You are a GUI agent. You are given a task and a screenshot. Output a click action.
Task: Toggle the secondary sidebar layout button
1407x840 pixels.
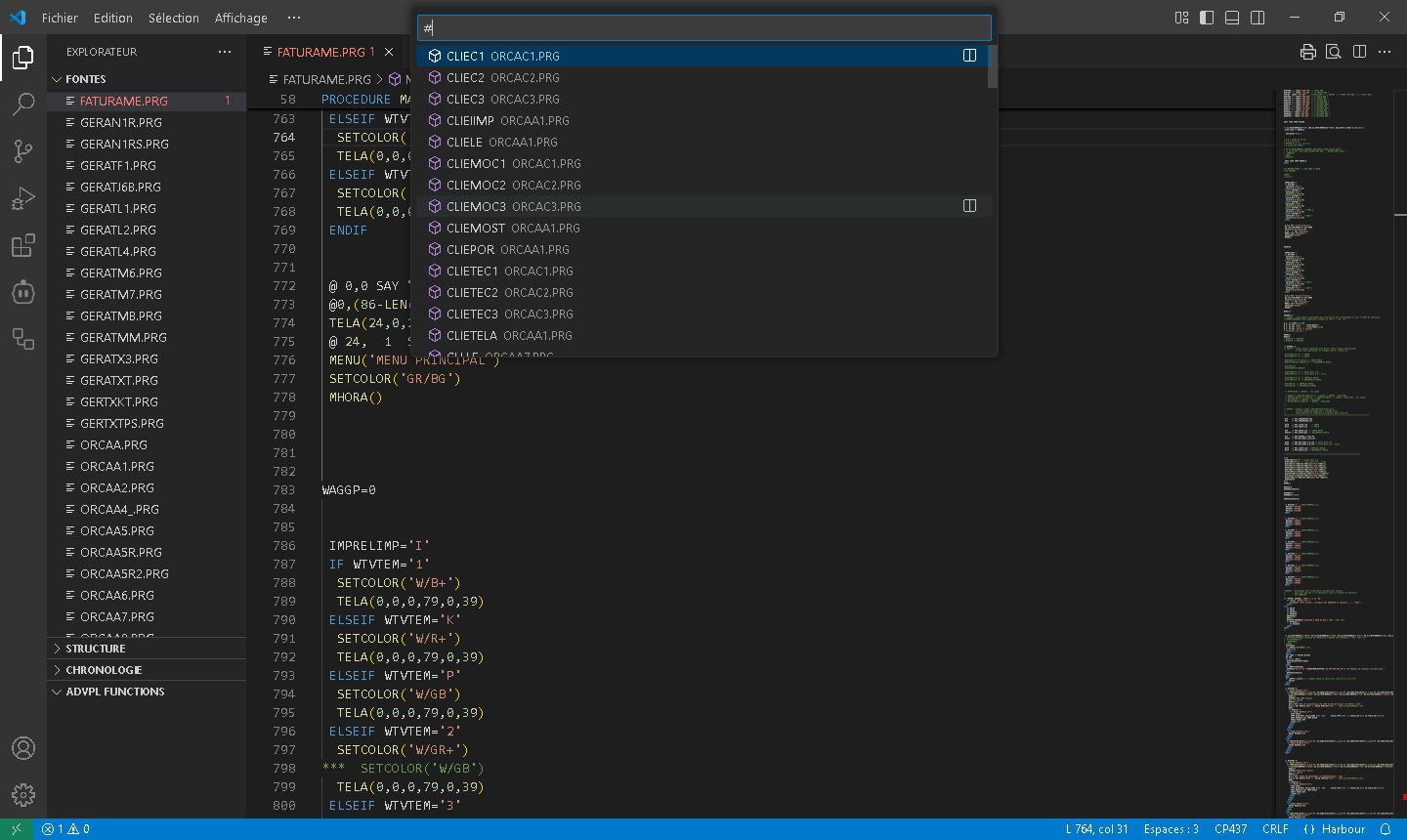coord(1258,18)
